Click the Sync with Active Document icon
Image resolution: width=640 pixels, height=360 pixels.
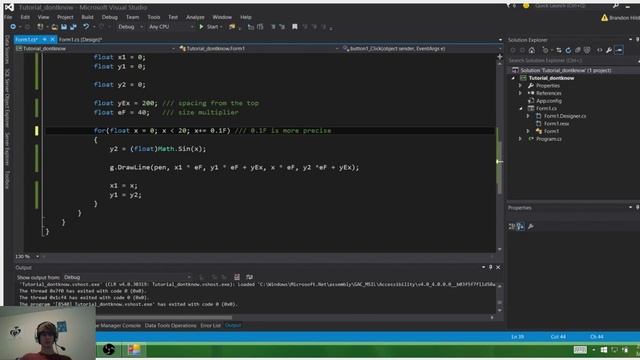559,50
